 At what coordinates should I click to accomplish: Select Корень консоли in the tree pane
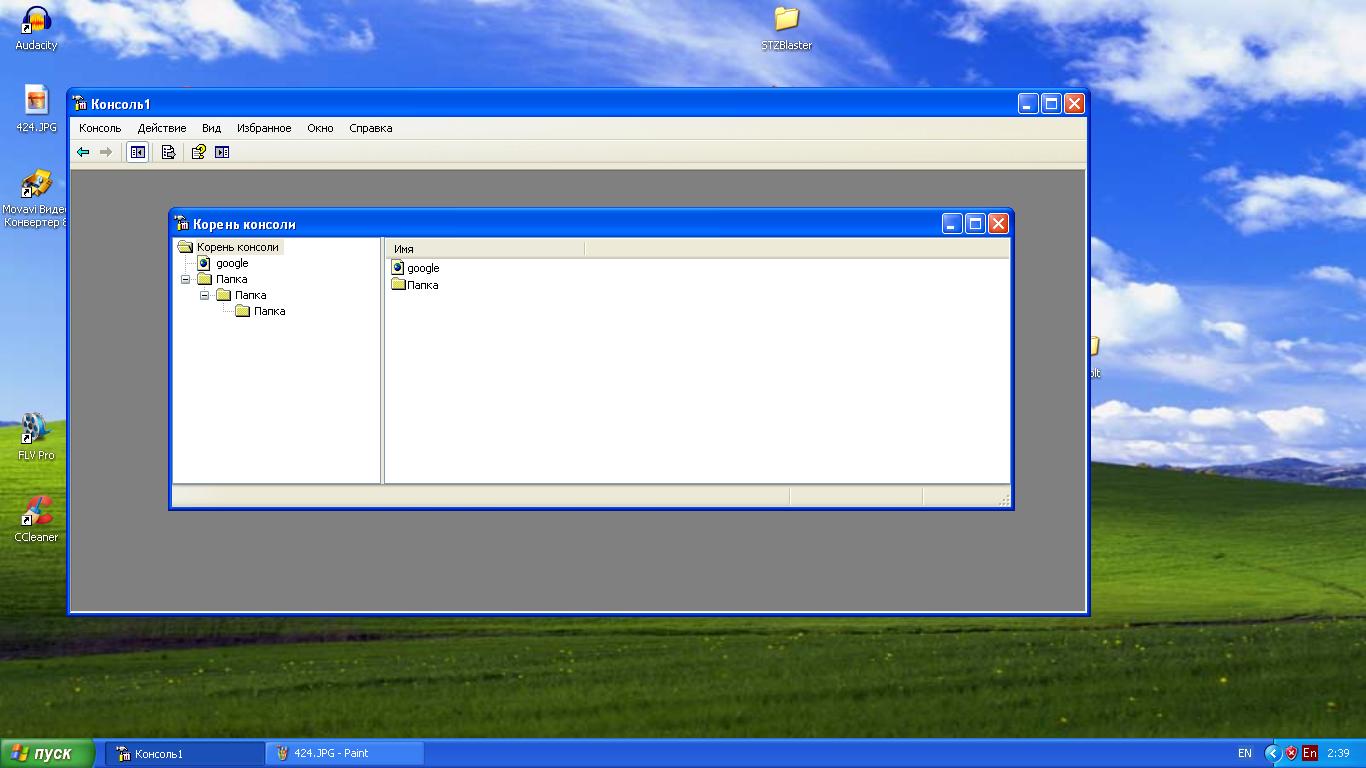(238, 247)
